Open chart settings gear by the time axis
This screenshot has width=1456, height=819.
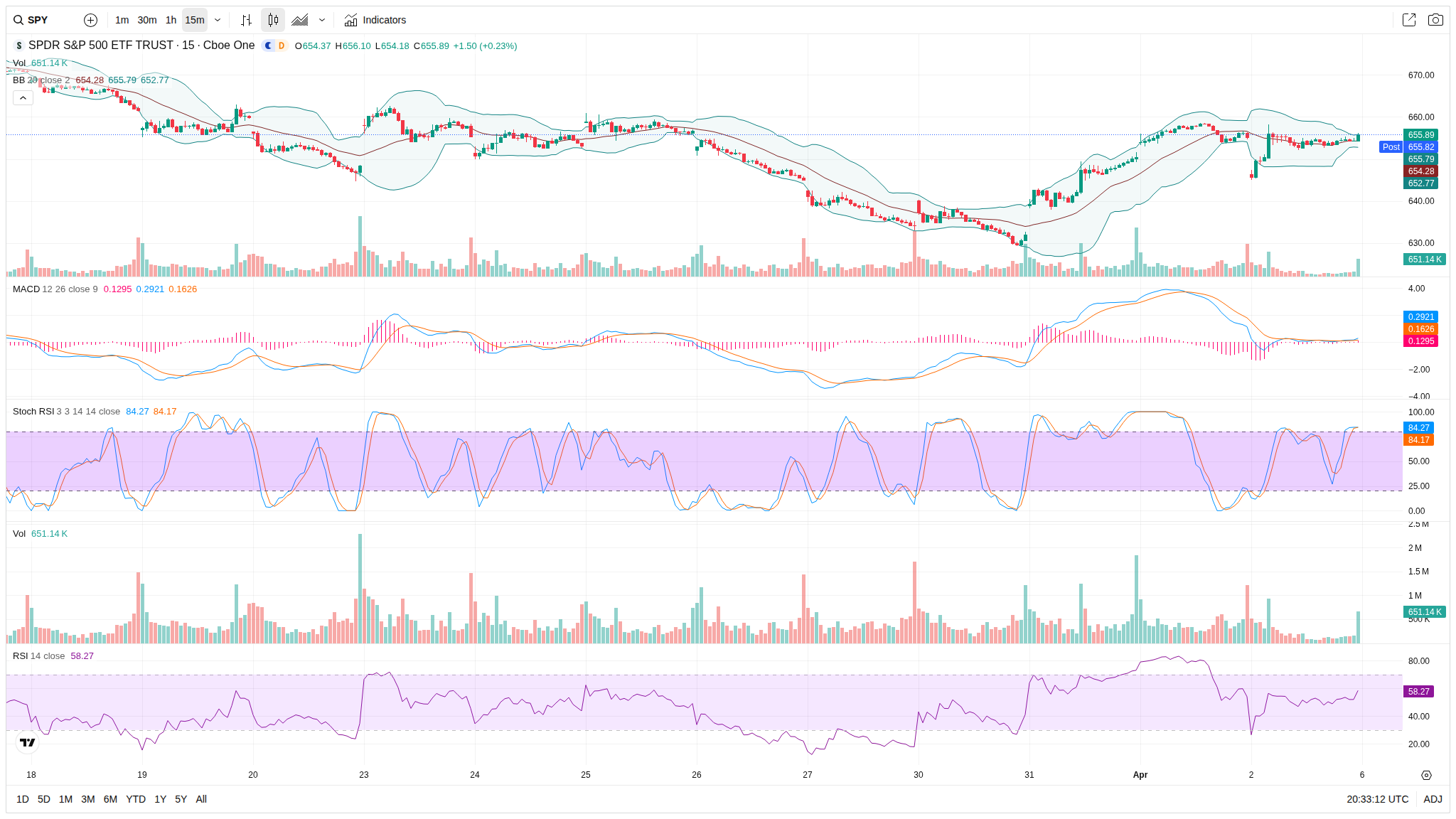1425,775
